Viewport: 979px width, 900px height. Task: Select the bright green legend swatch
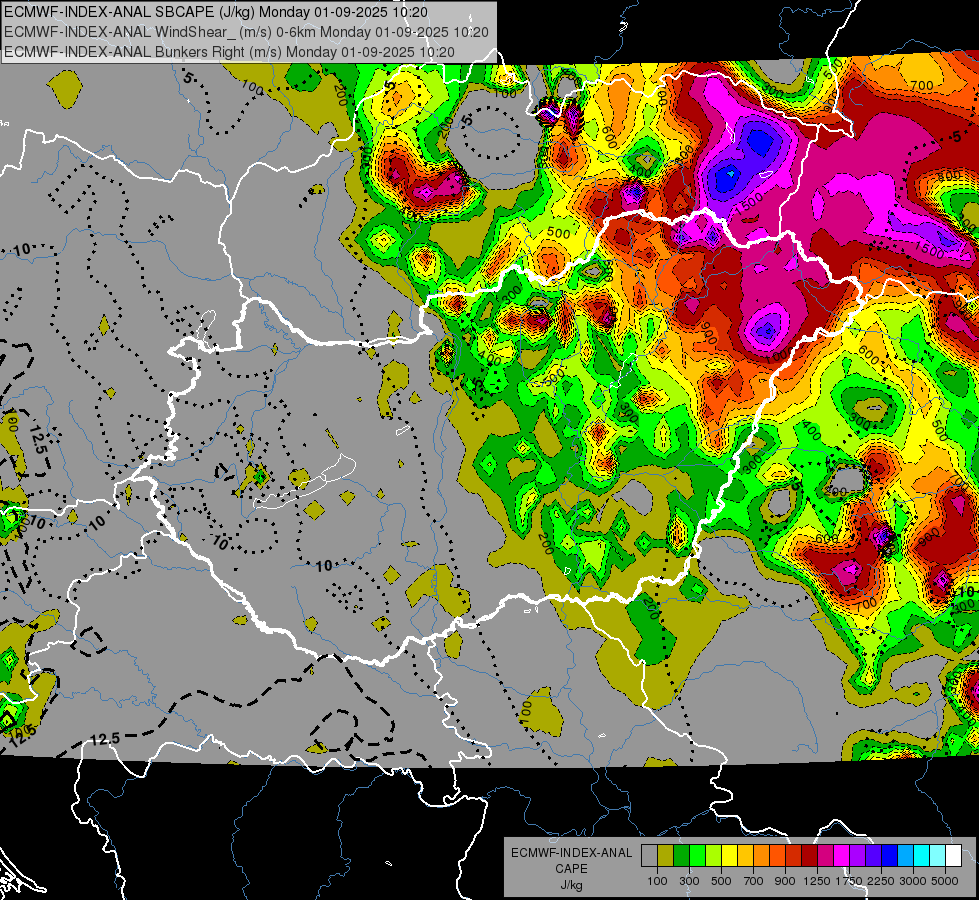pyautogui.click(x=697, y=856)
